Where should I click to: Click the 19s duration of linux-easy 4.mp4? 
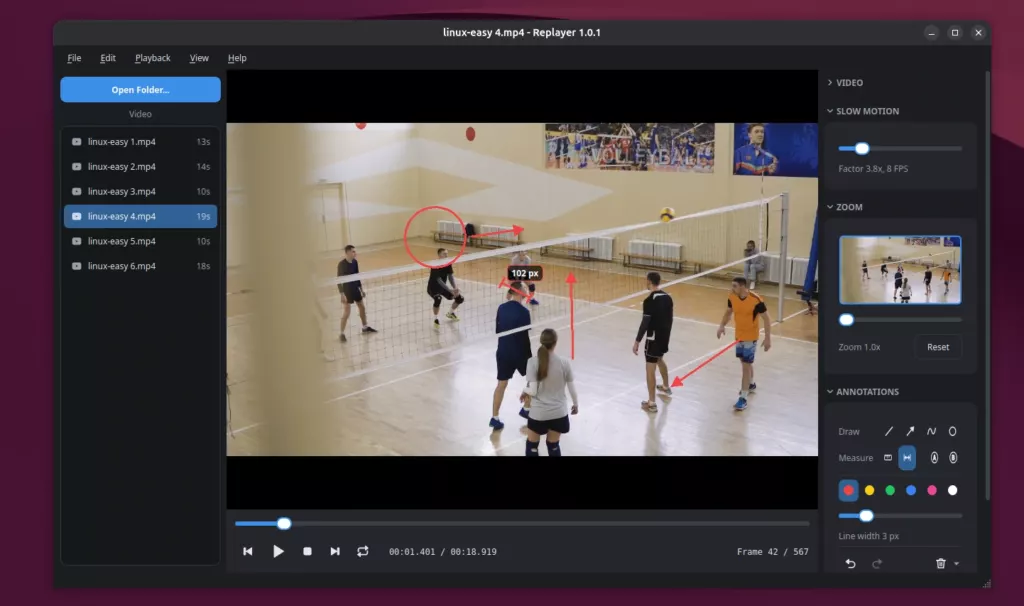pyautogui.click(x=203, y=216)
